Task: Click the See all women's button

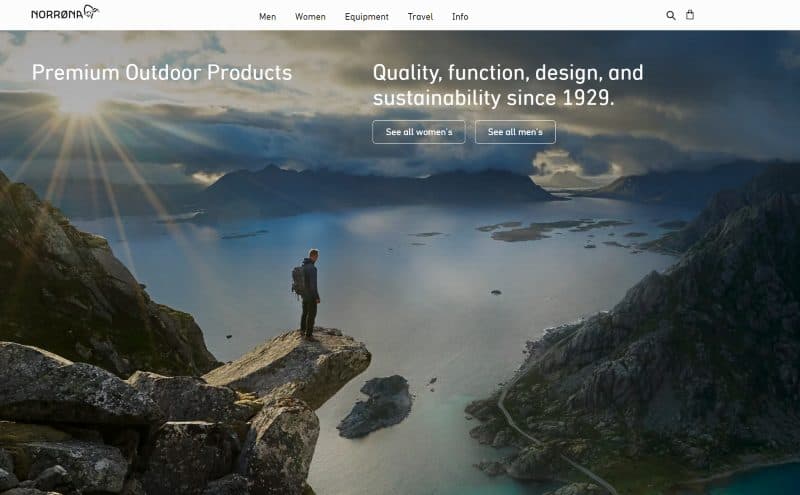Action: coord(418,132)
